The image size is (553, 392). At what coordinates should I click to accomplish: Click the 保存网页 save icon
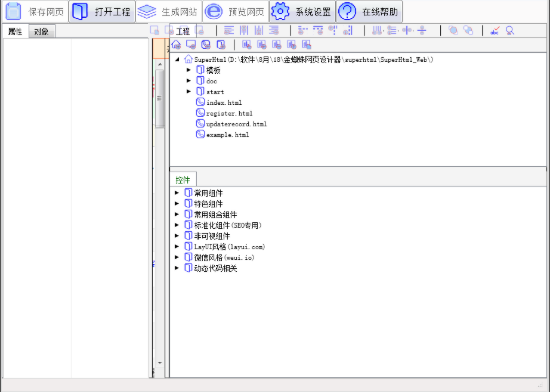(x=13, y=11)
